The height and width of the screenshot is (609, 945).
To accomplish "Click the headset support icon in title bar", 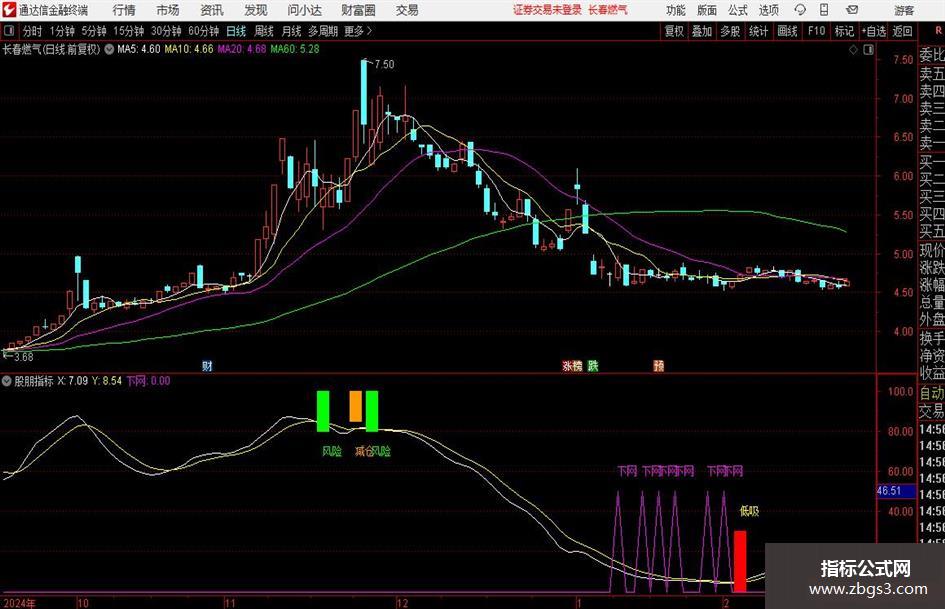I will point(800,10).
